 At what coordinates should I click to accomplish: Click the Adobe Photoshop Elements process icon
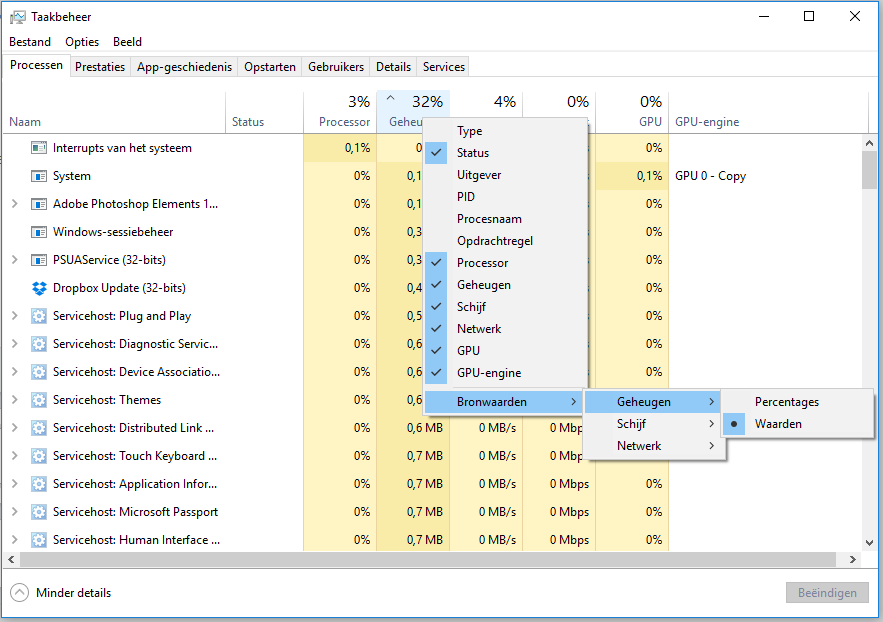click(39, 204)
